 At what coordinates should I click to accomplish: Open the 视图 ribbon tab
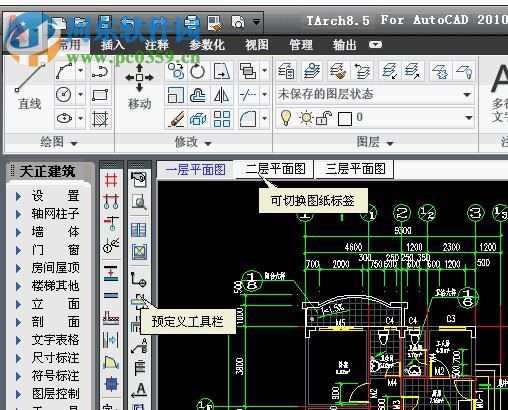[x=257, y=45]
